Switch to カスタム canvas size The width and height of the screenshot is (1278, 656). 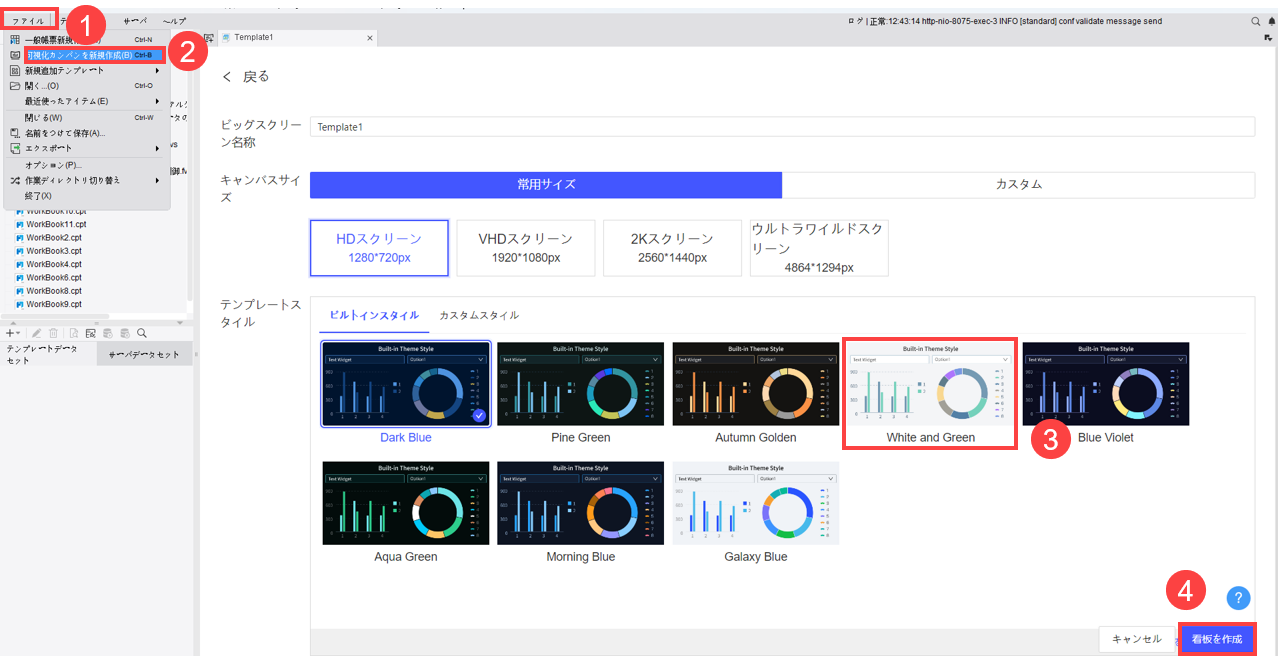(x=1018, y=185)
